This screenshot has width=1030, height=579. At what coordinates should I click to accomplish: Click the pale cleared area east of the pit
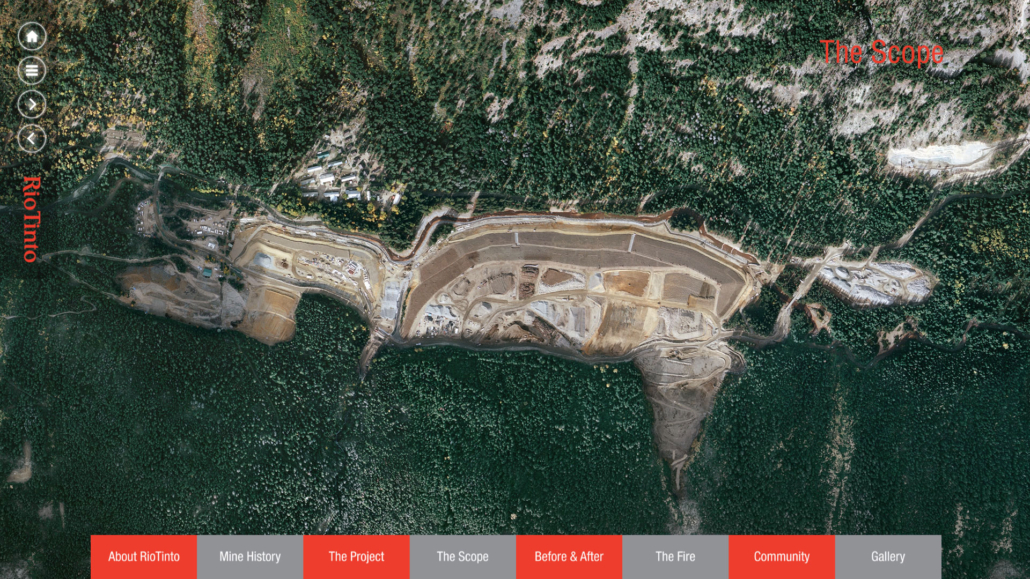point(870,280)
